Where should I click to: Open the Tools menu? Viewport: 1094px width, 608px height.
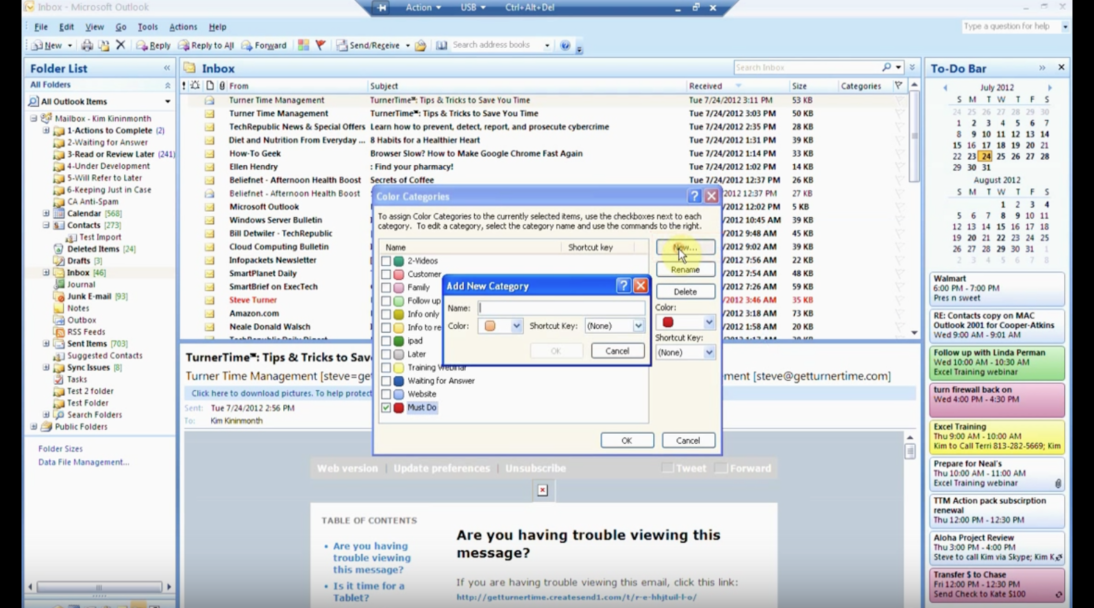click(147, 27)
